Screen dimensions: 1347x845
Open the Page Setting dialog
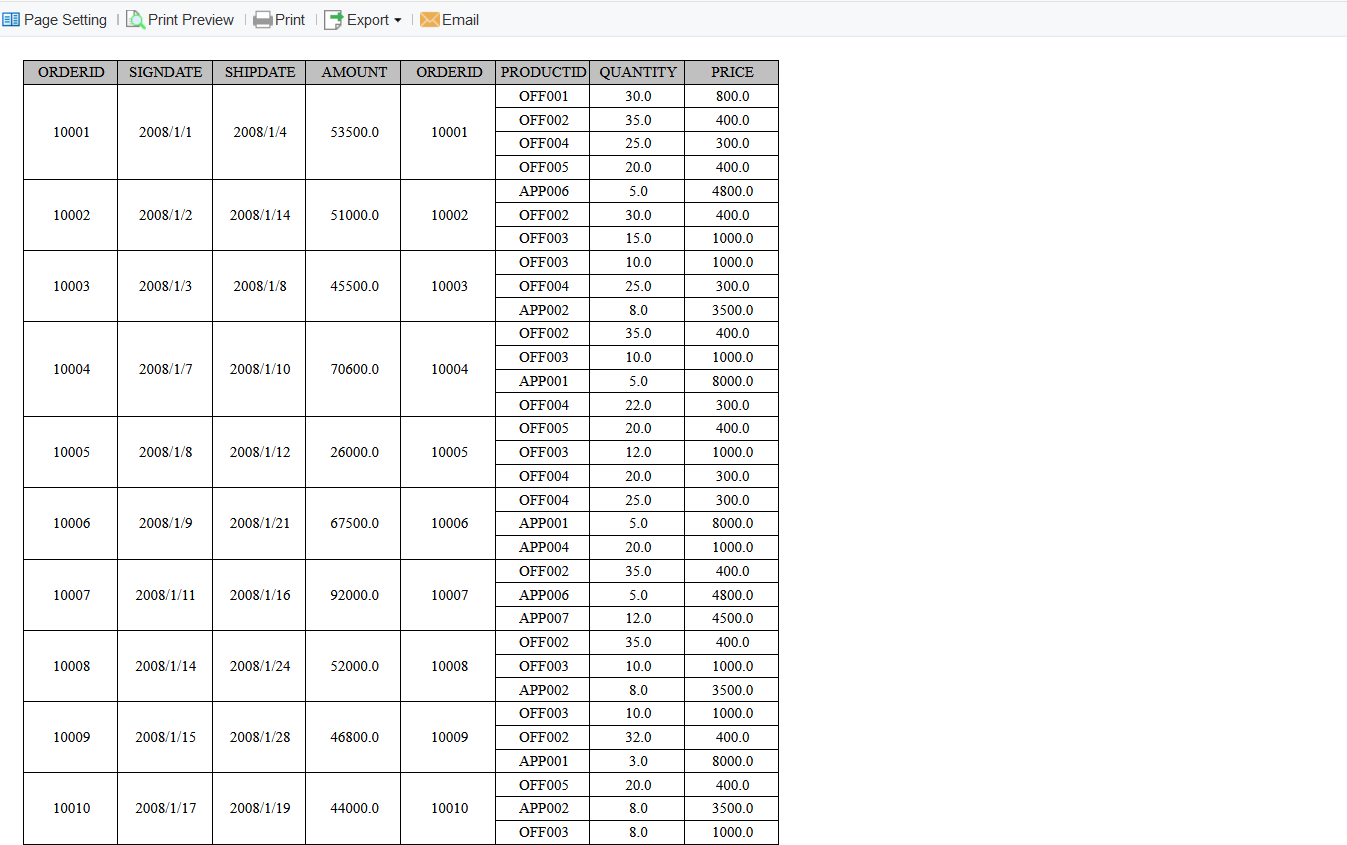[x=64, y=19]
